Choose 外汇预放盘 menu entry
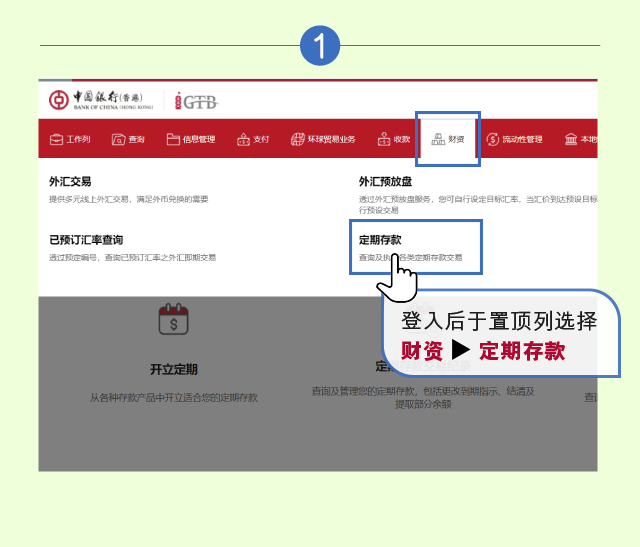640x547 pixels. 384,182
